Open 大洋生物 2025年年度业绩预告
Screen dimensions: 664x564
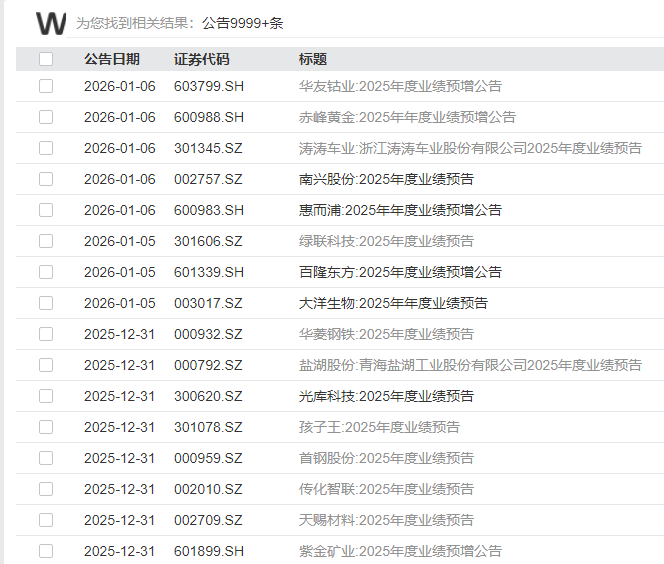[x=393, y=303]
